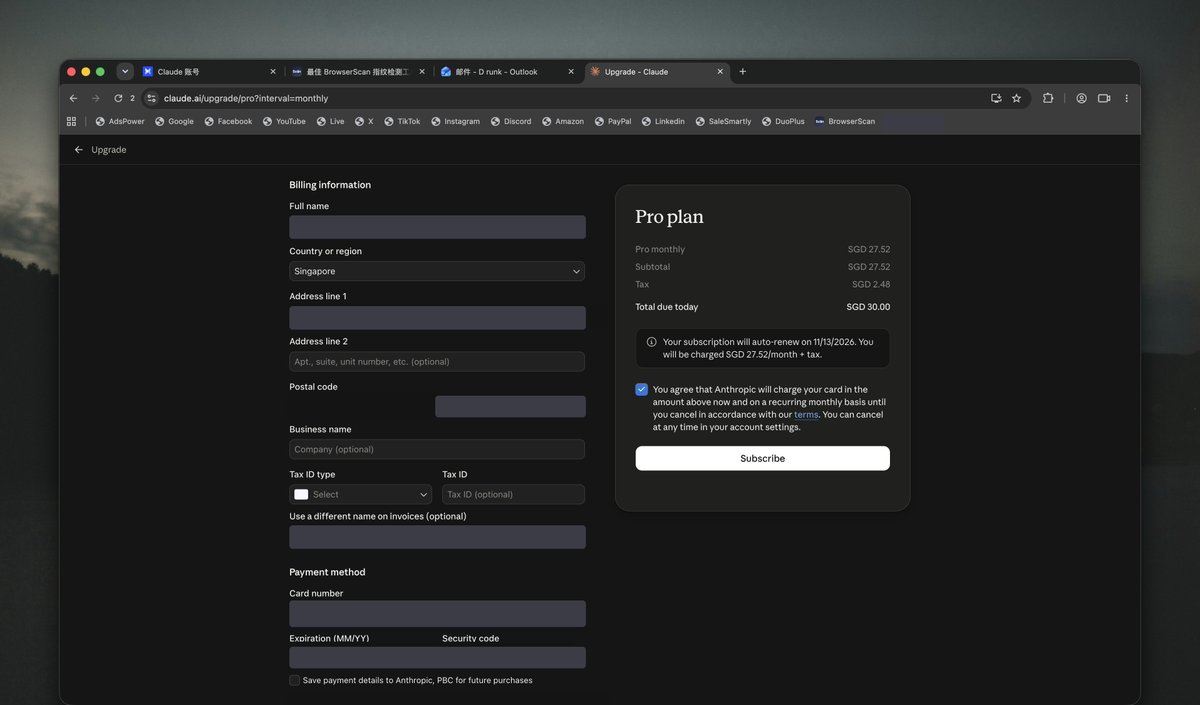Click the Tax ID input field
The width and height of the screenshot is (1200, 705).
pos(513,494)
